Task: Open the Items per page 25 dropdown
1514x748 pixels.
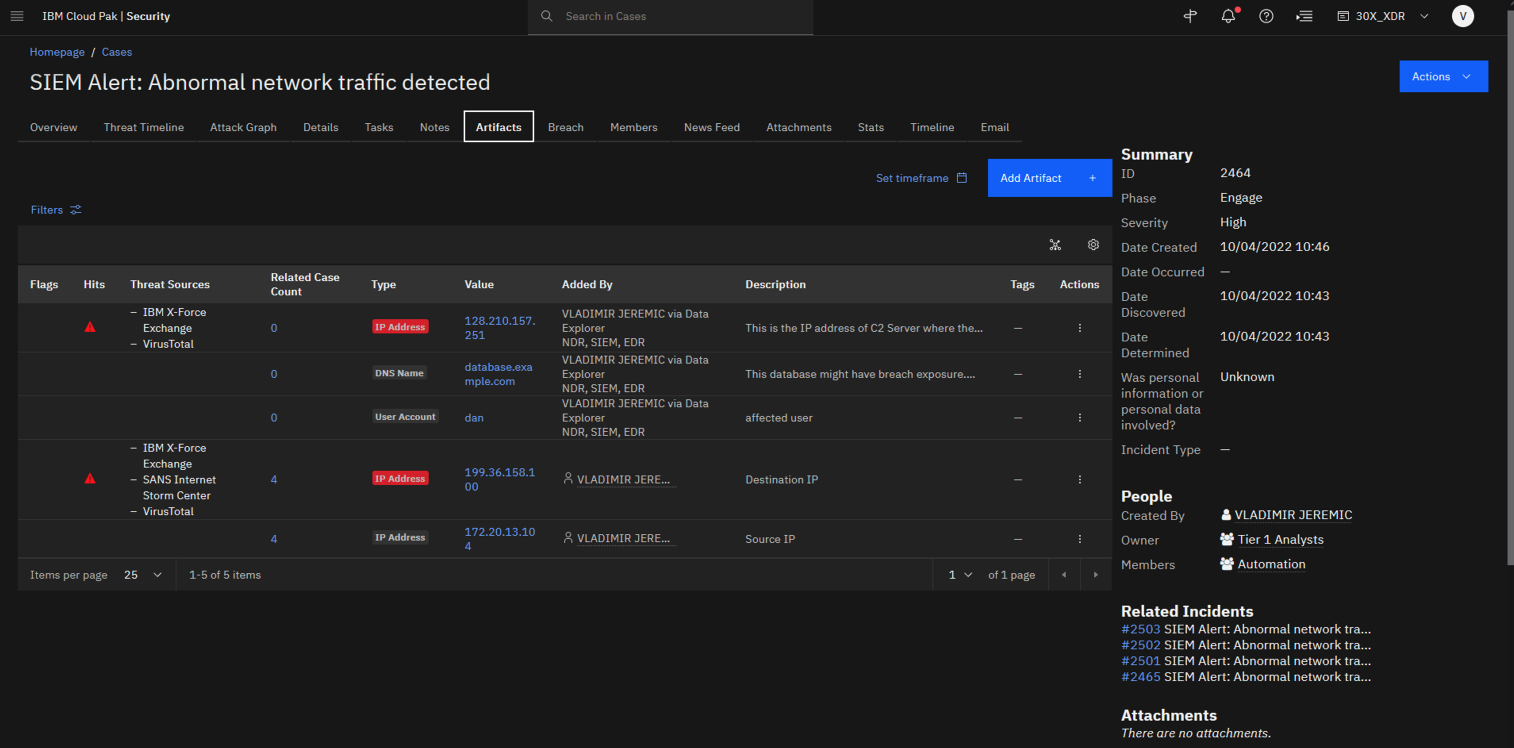Action: (144, 575)
